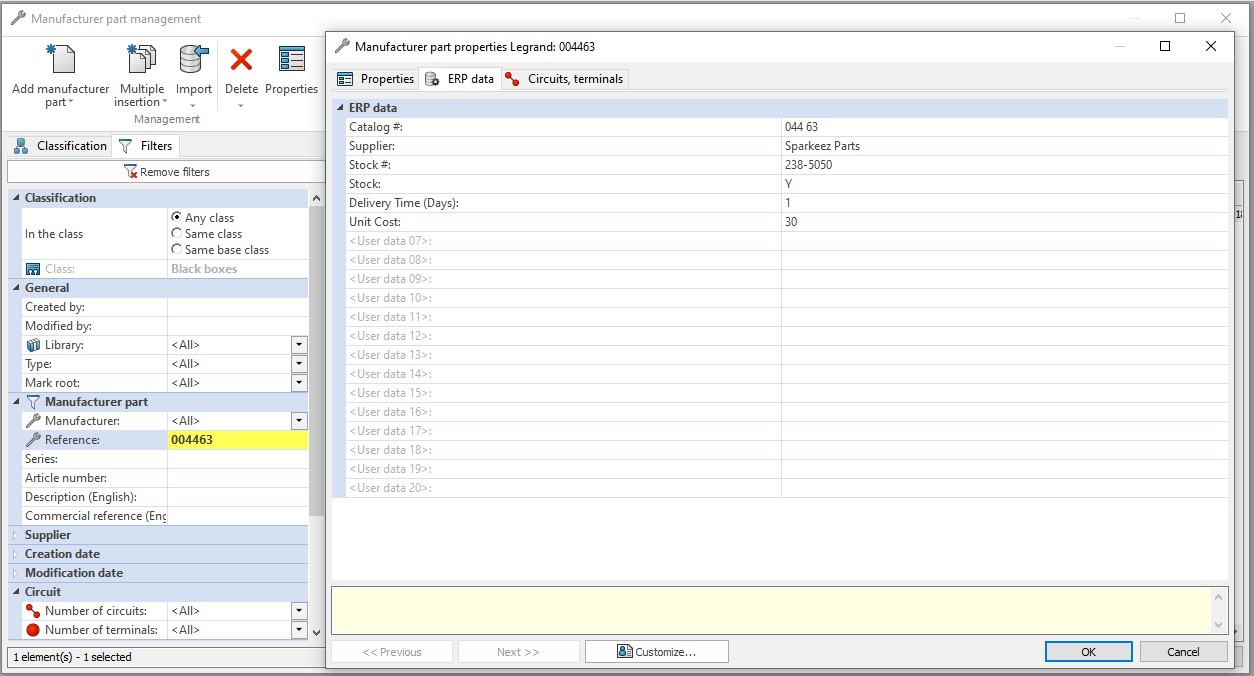Image resolution: width=1254 pixels, height=676 pixels.
Task: Open the Manufacturer dropdown showing All
Action: click(298, 420)
